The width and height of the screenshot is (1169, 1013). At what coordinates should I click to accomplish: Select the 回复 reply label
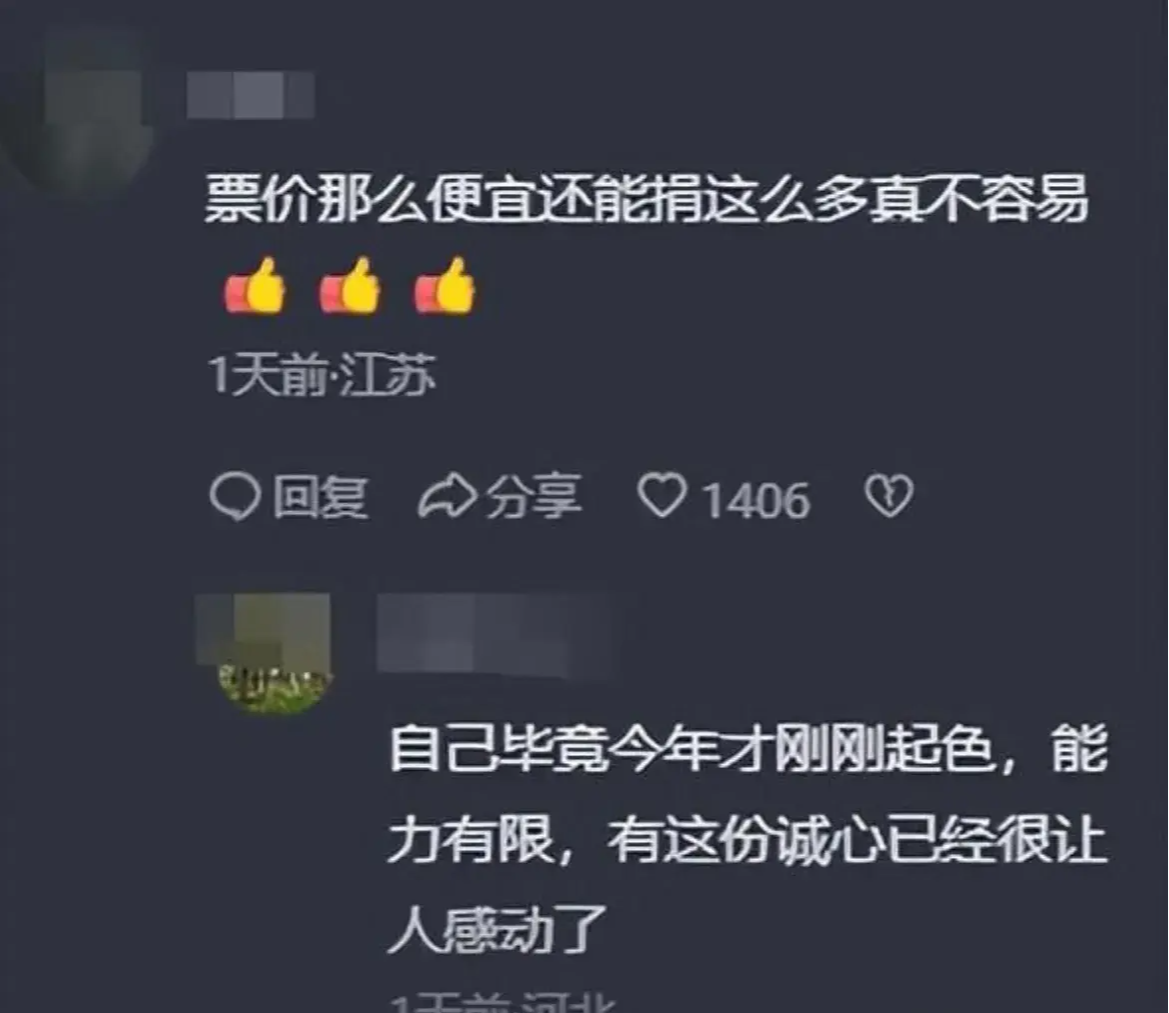[320, 497]
